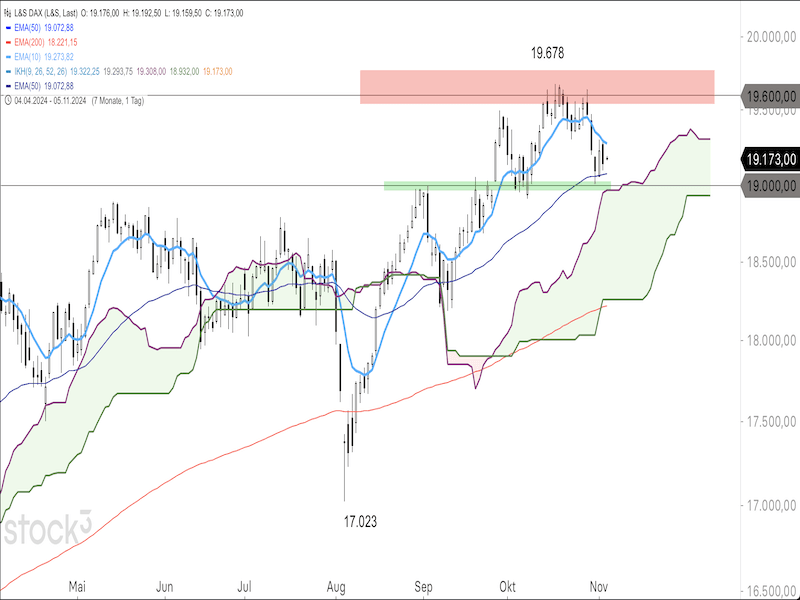Click the 20.000,00 price axis label
Image resolution: width=800 pixels, height=600 pixels.
[x=770, y=36]
